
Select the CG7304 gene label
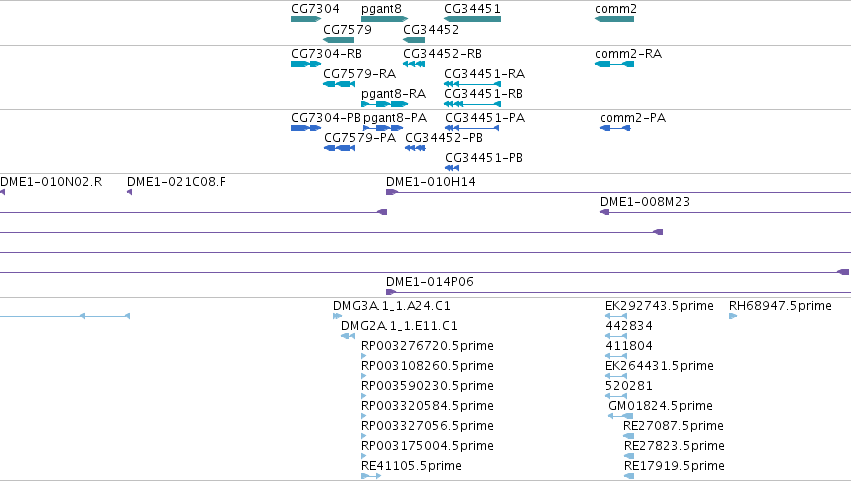point(315,9)
